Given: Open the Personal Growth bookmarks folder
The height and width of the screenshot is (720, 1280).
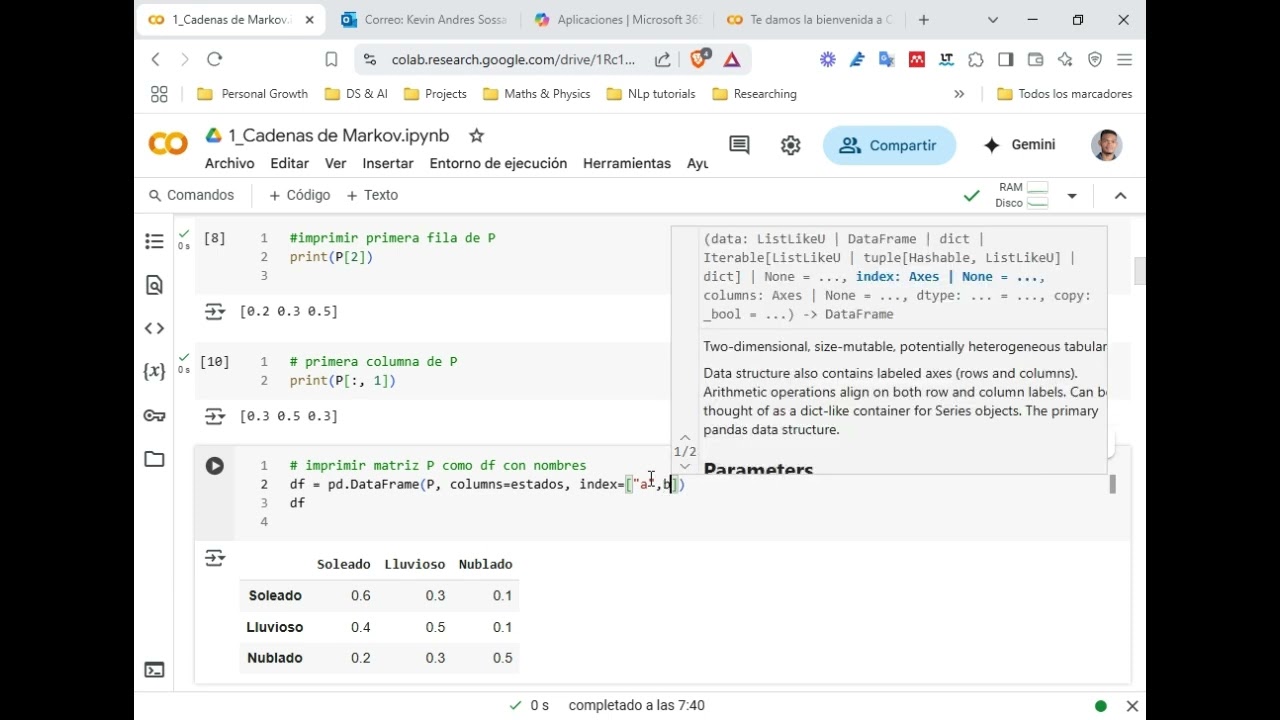Looking at the screenshot, I should pos(253,94).
